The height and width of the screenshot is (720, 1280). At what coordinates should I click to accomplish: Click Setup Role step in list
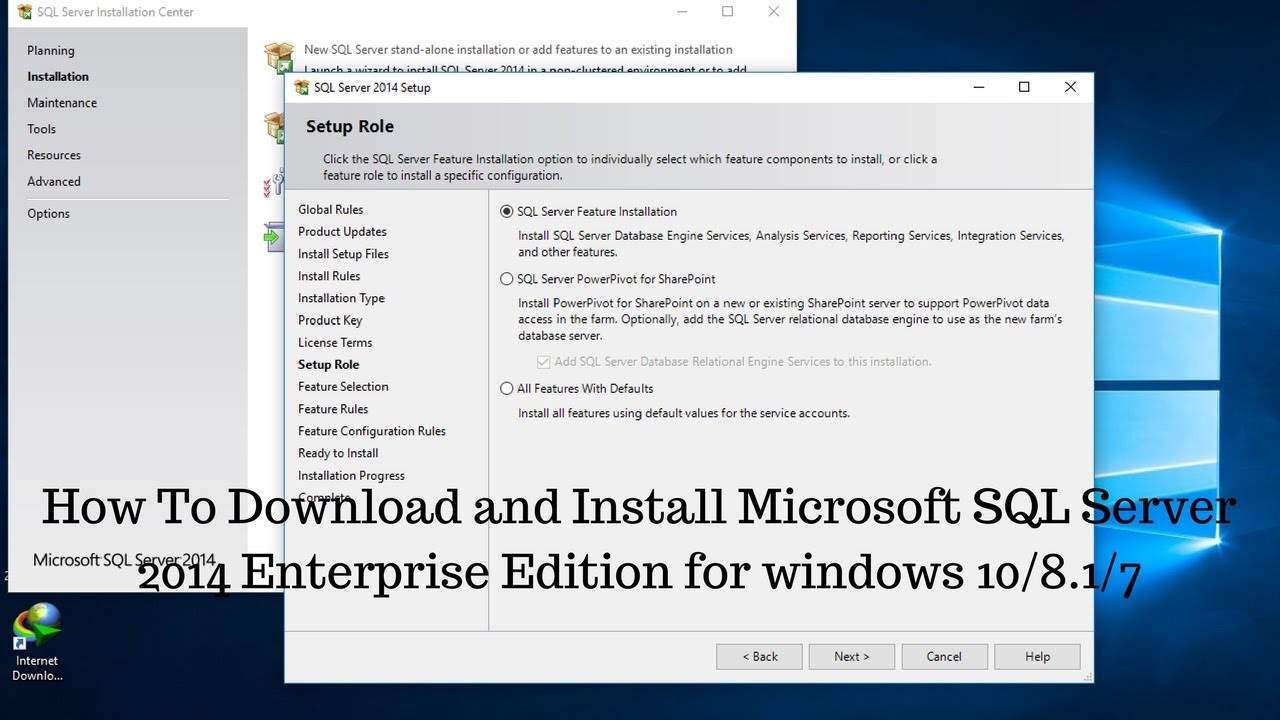(x=328, y=364)
